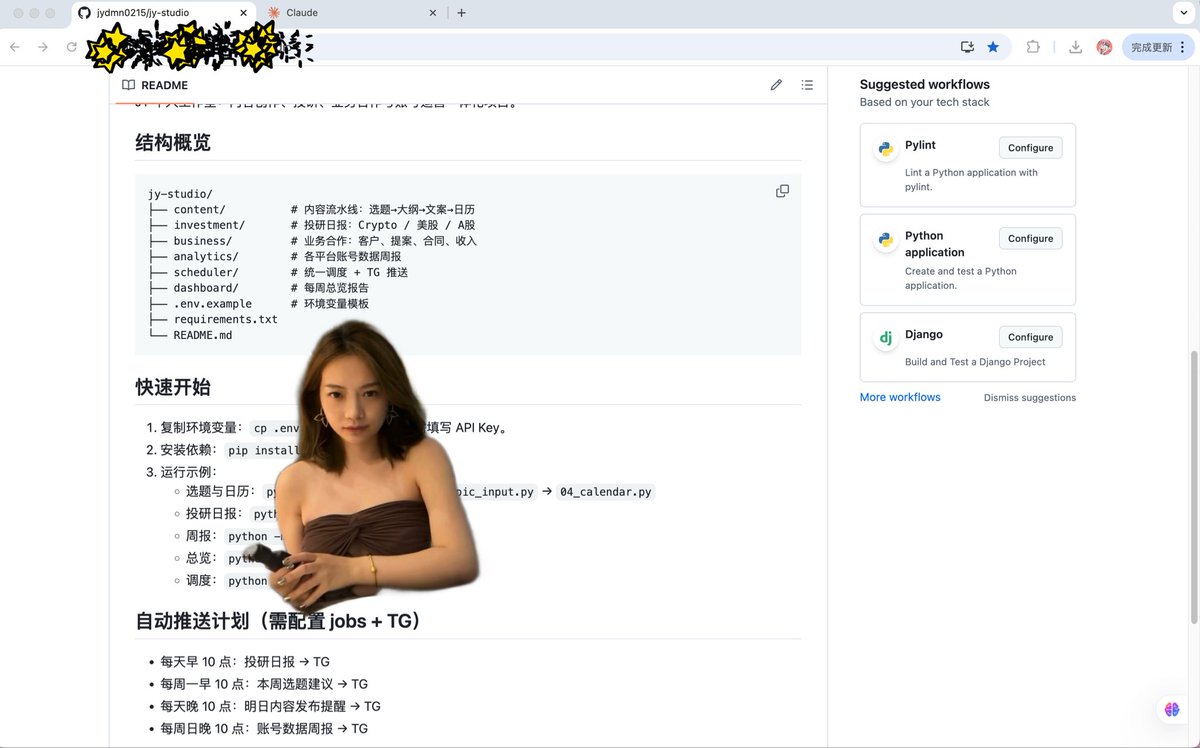Close the Claude tab
1200x748 pixels.
tap(433, 13)
